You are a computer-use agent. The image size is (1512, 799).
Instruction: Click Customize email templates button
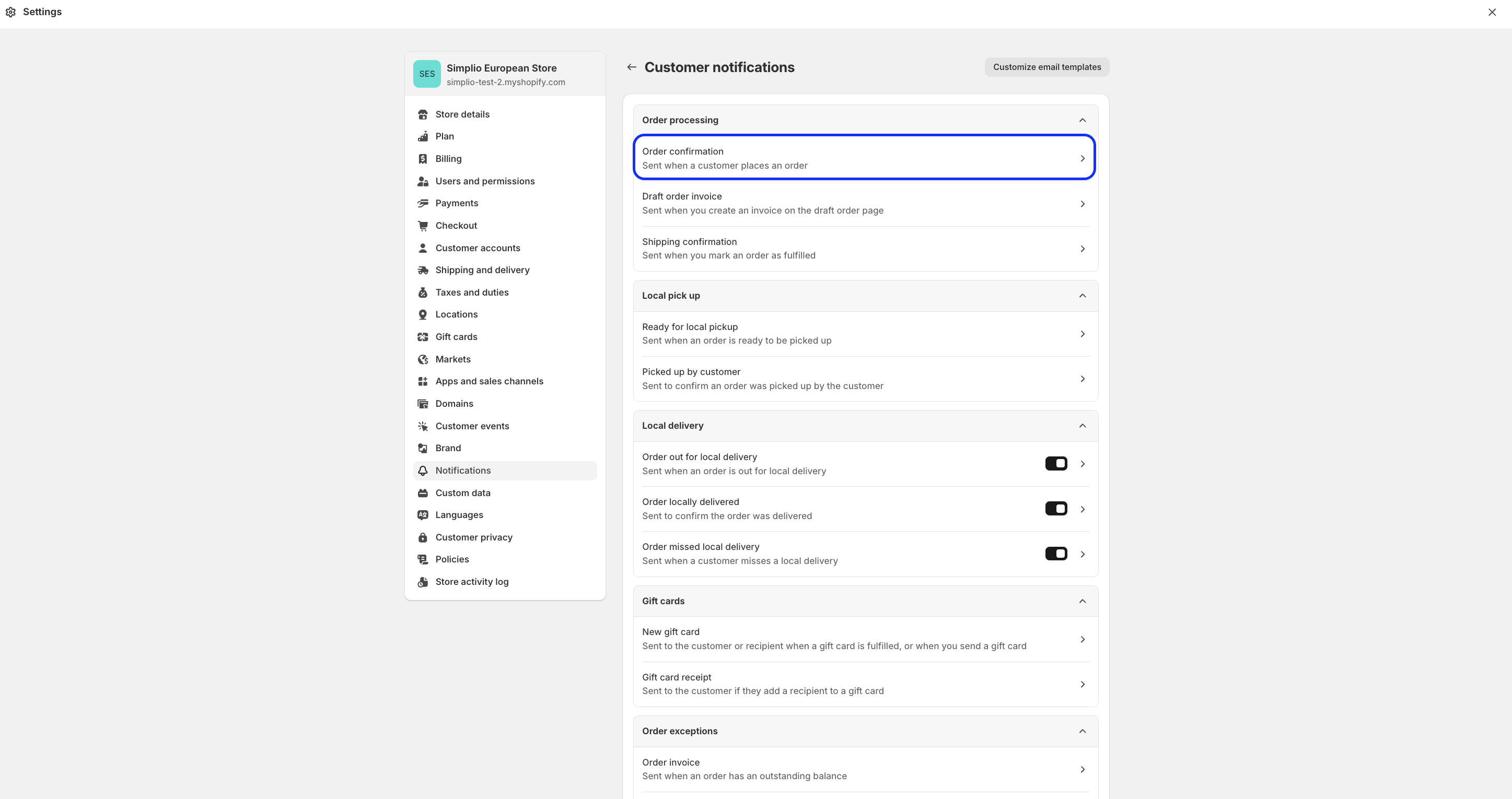click(1046, 67)
